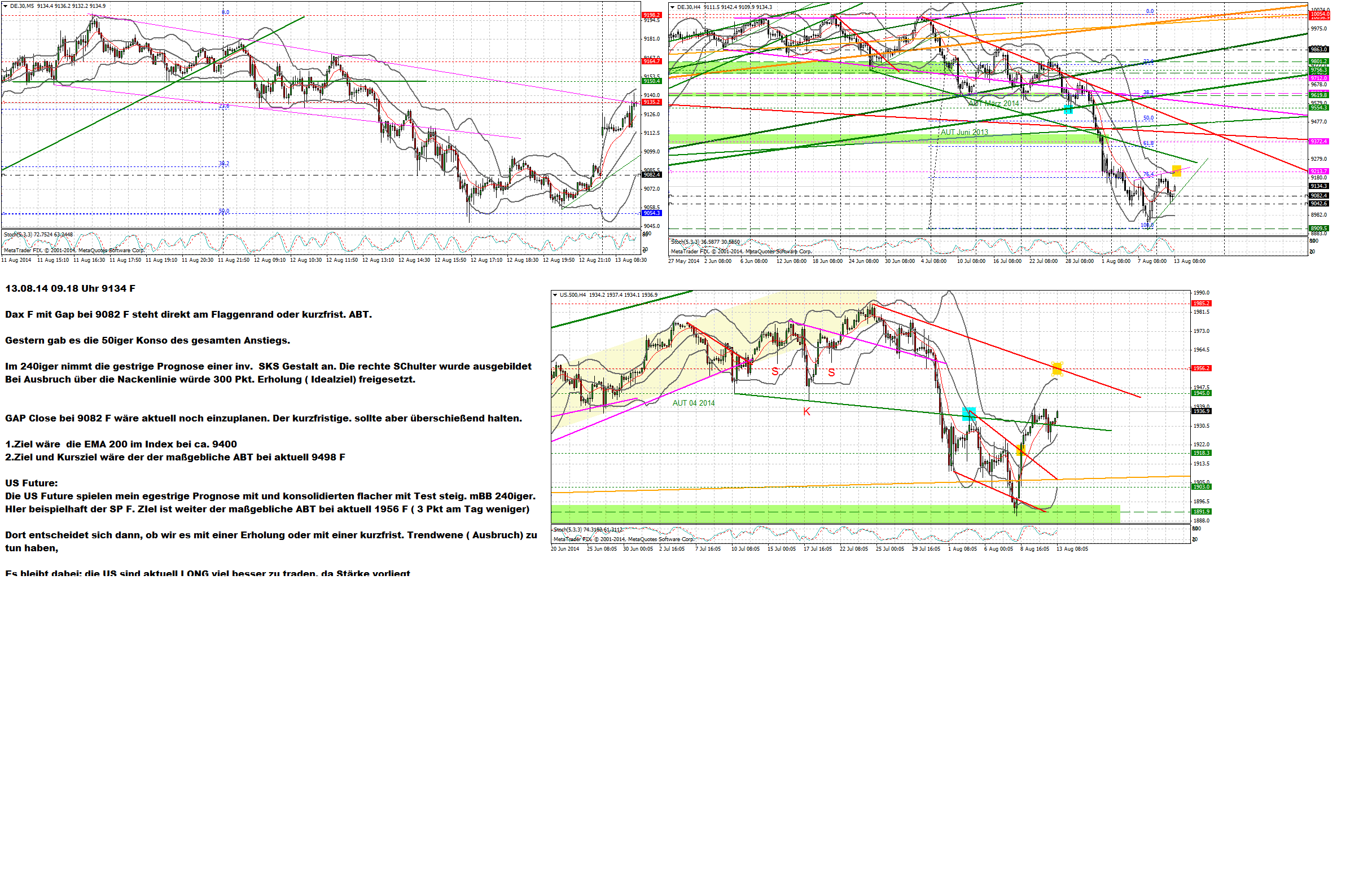Viewport: 1359px width, 896px height.
Task: Click the blue 9054.3 price label on M5 chart
Action: pos(651,213)
